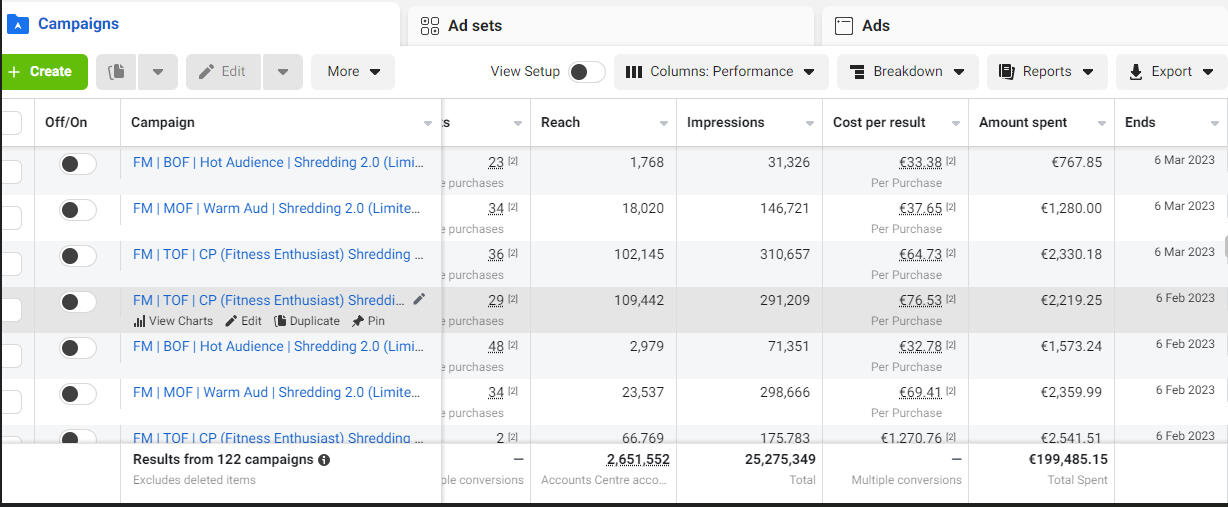The width and height of the screenshot is (1228, 507).
Task: Open the Breakdown dropdown
Action: 906,72
